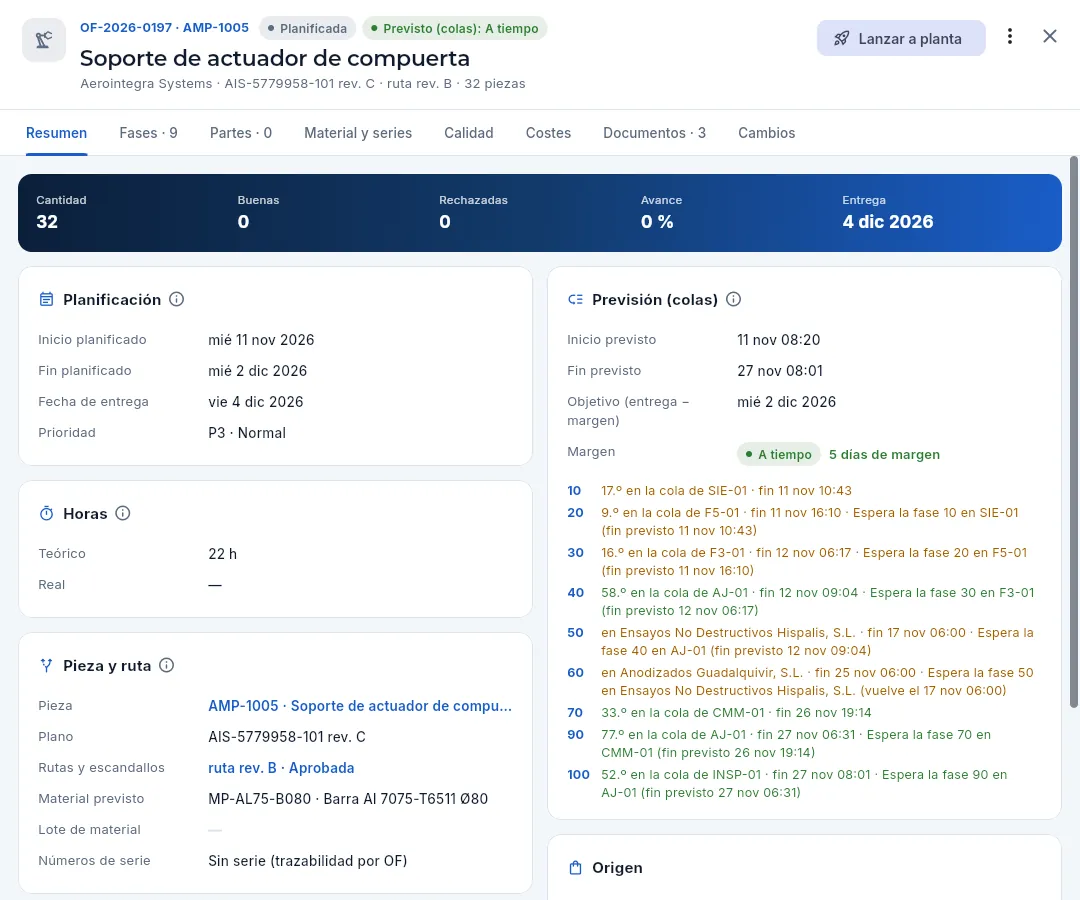Show info tooltip next to Pieza y ruta
The image size is (1080, 900).
click(x=167, y=666)
